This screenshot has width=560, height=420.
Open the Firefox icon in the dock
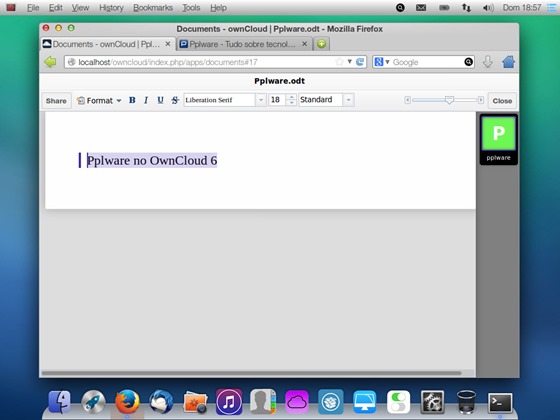(127, 402)
